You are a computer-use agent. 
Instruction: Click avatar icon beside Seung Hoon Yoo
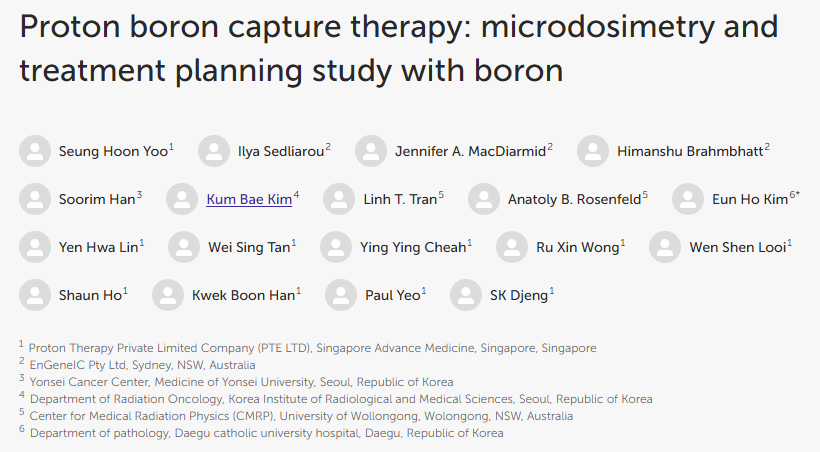[x=34, y=151]
